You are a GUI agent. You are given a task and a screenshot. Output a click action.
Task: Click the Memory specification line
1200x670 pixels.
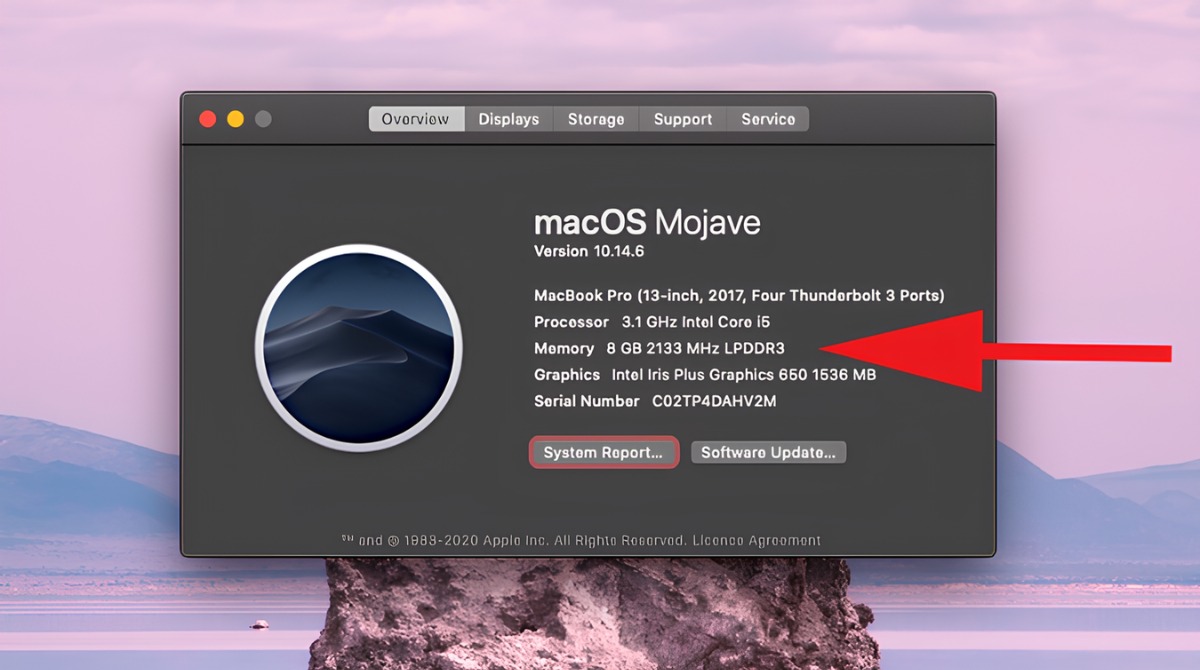click(x=658, y=348)
